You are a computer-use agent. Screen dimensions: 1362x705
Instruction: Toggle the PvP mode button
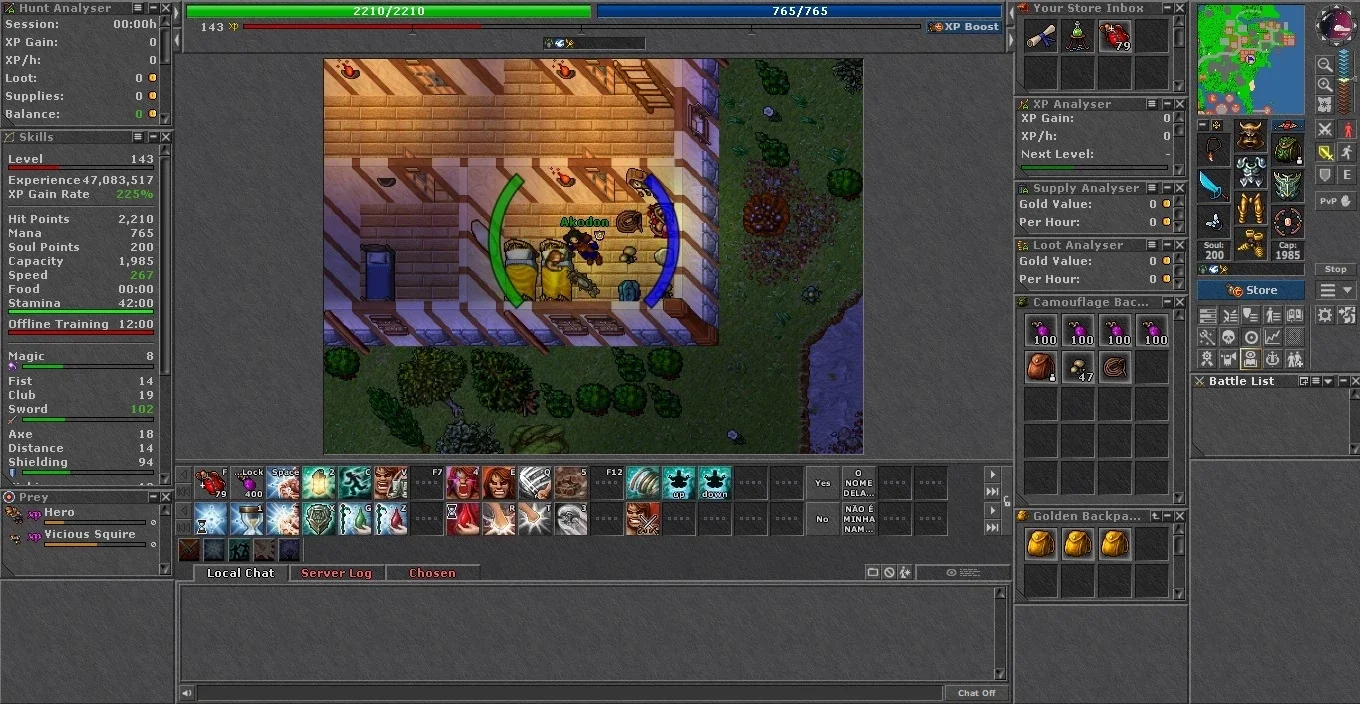pos(1333,201)
